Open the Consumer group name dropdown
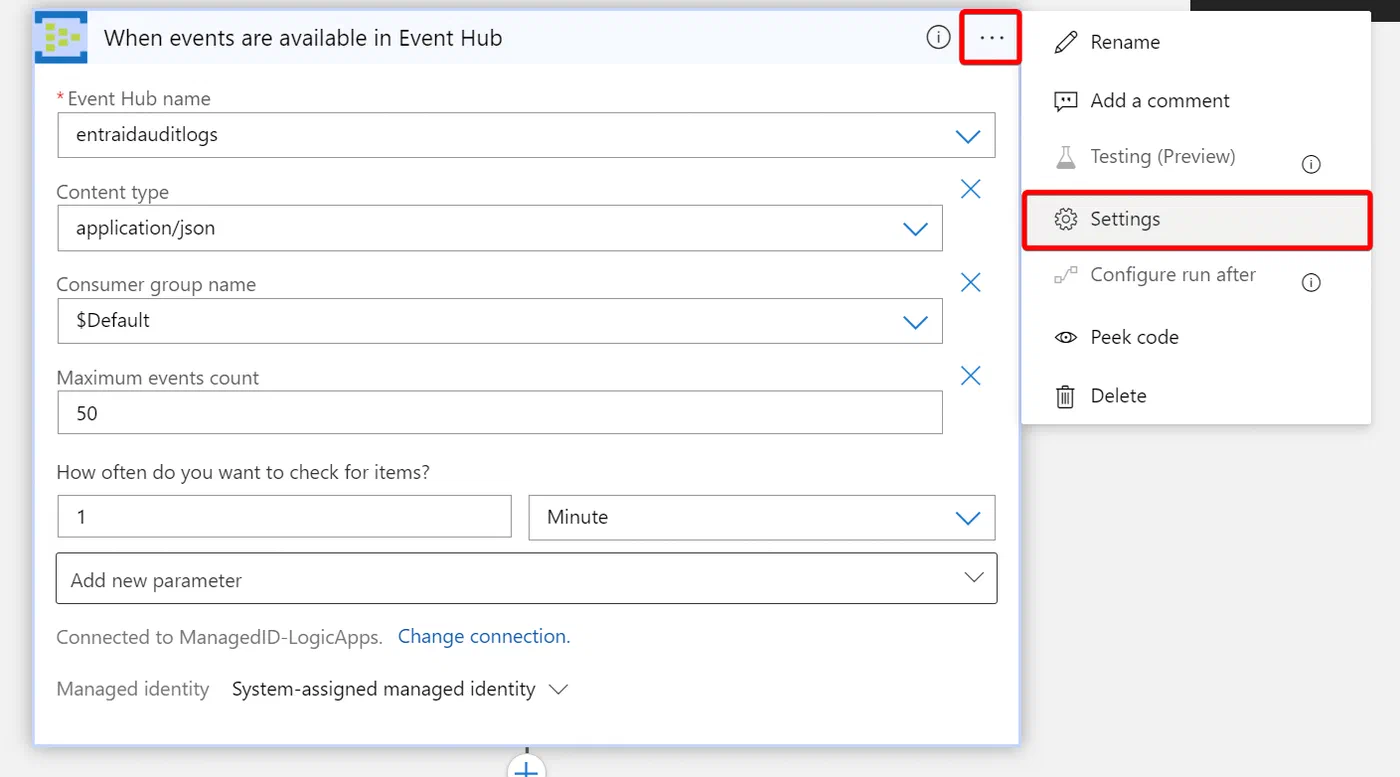Image resolution: width=1400 pixels, height=777 pixels. pos(915,322)
